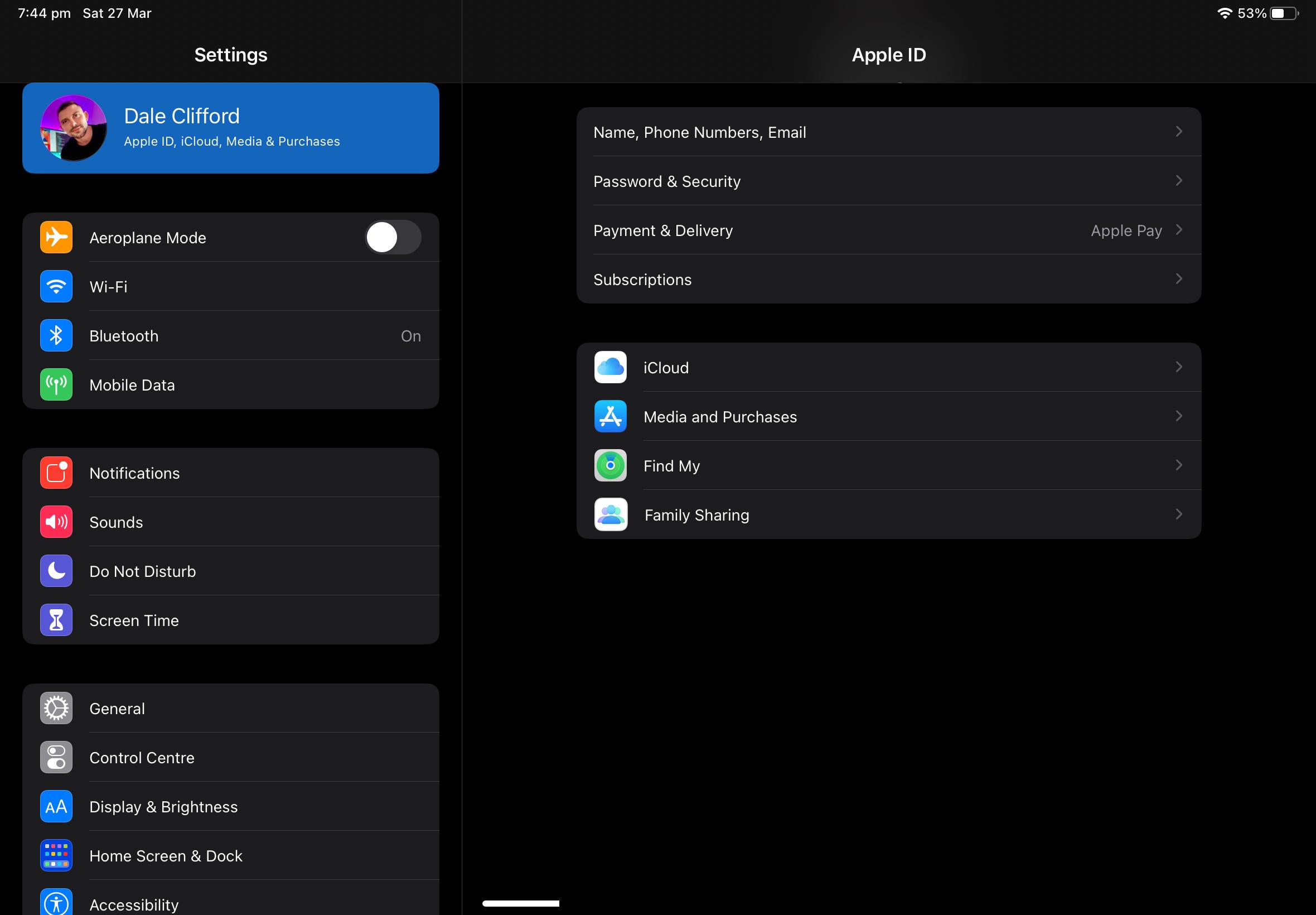Open General settings
The width and height of the screenshot is (1316, 915).
tap(118, 709)
